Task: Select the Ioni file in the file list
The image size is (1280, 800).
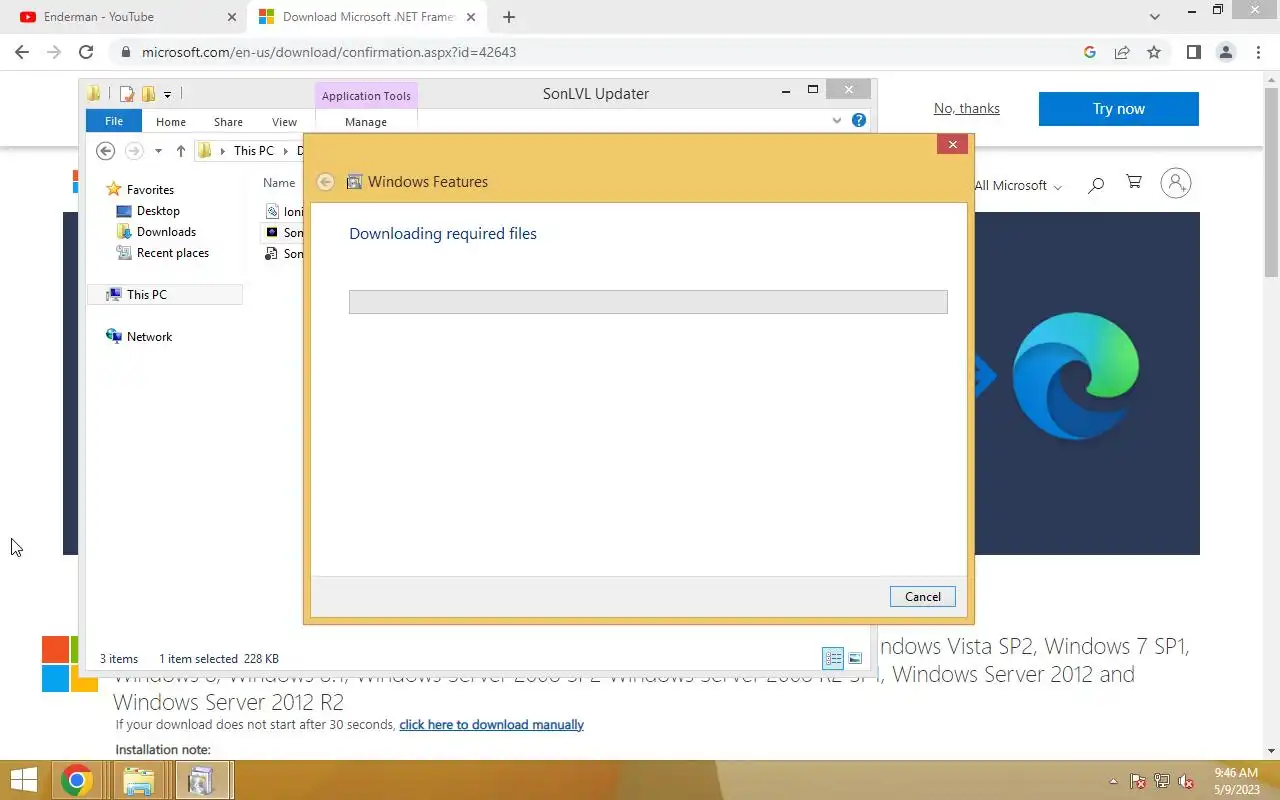Action: coord(284,211)
